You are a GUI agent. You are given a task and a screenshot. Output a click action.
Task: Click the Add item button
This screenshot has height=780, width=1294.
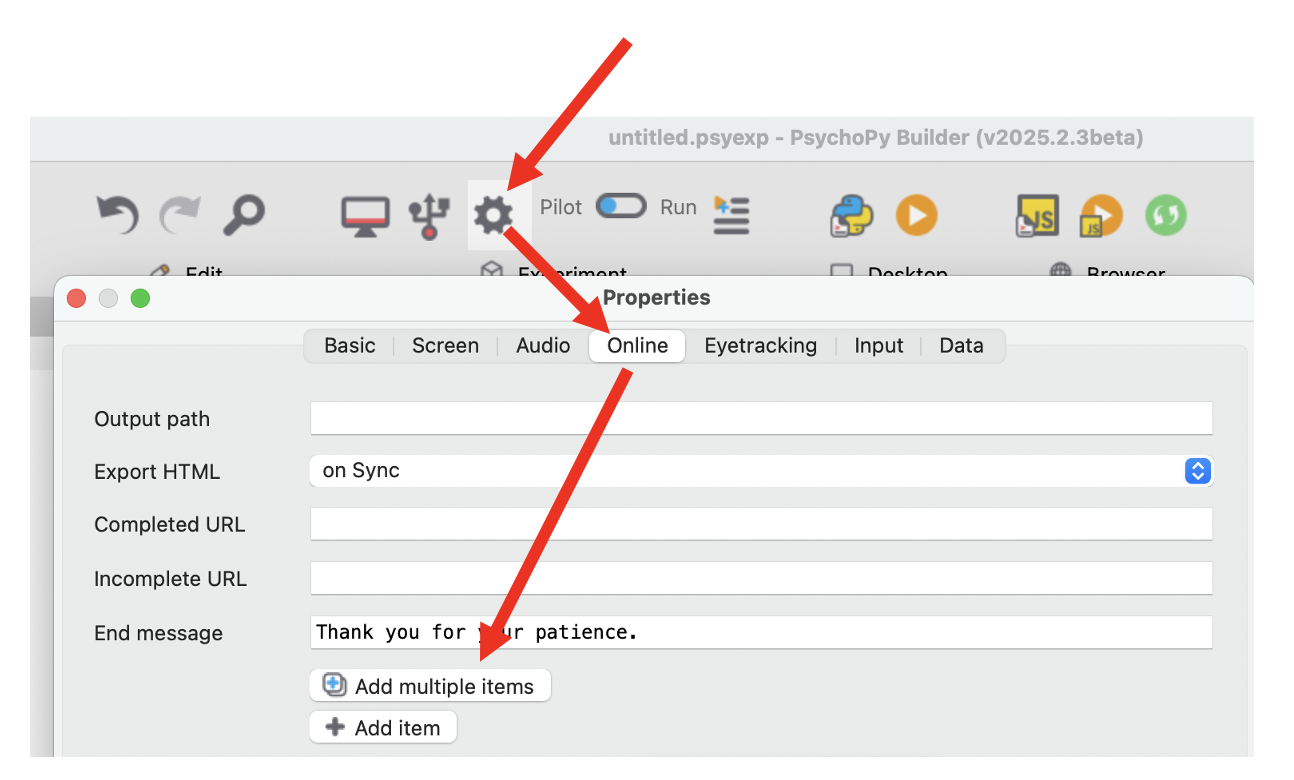(383, 728)
